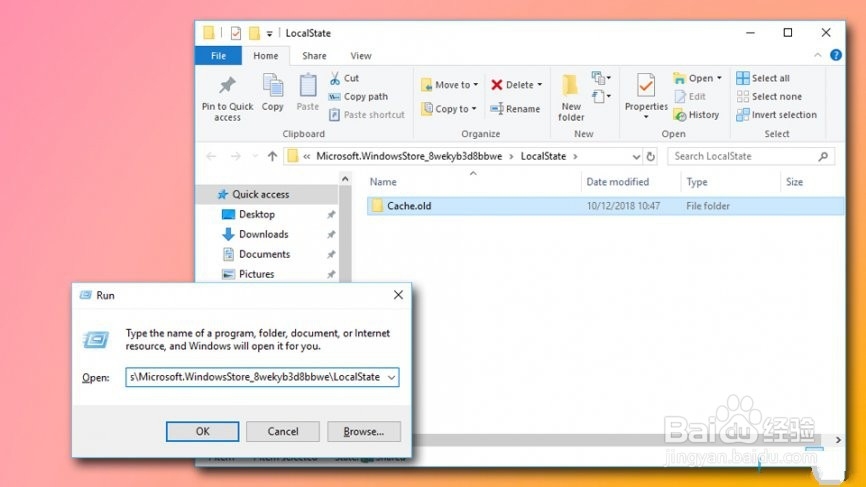Click Microsoft.WindowsStore_8wekyb3d8bbwe in address bar
Image resolution: width=866 pixels, height=487 pixels.
tap(409, 156)
